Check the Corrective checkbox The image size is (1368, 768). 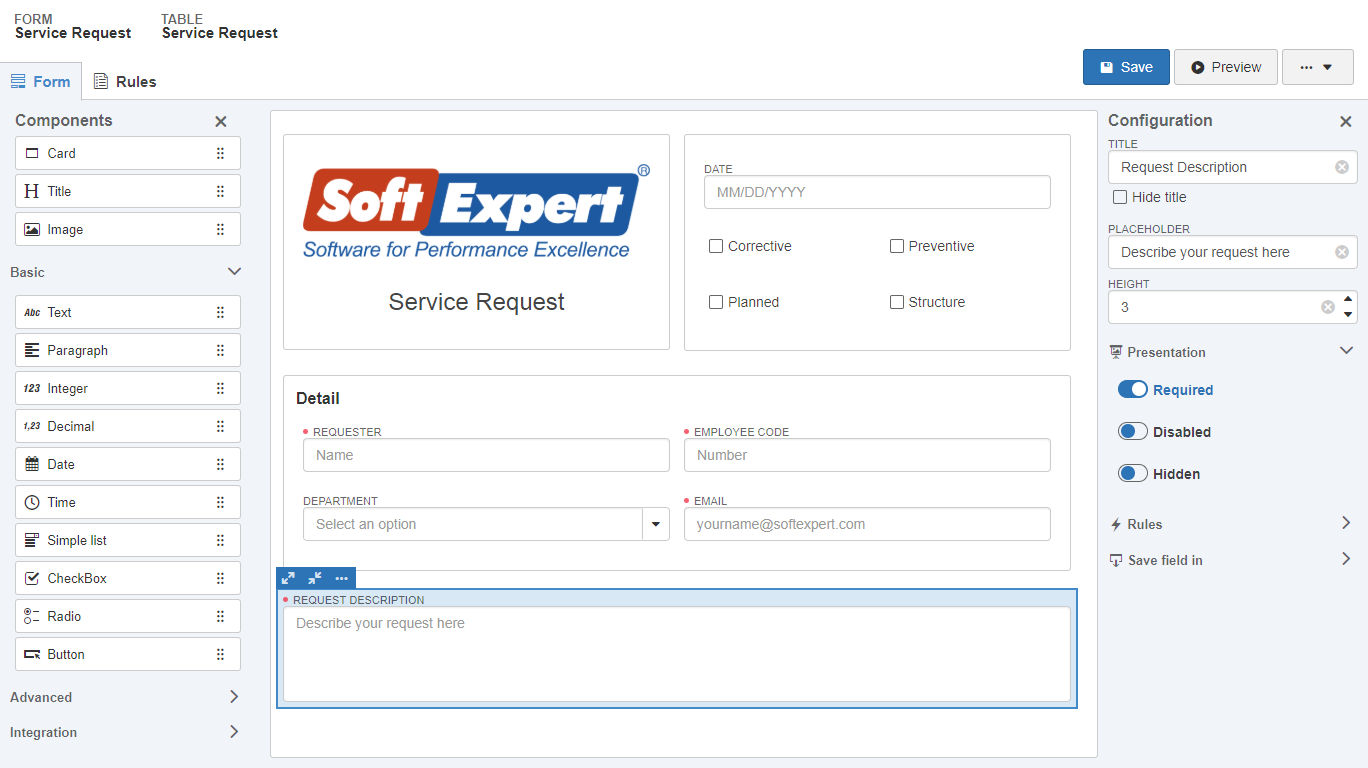tap(716, 245)
